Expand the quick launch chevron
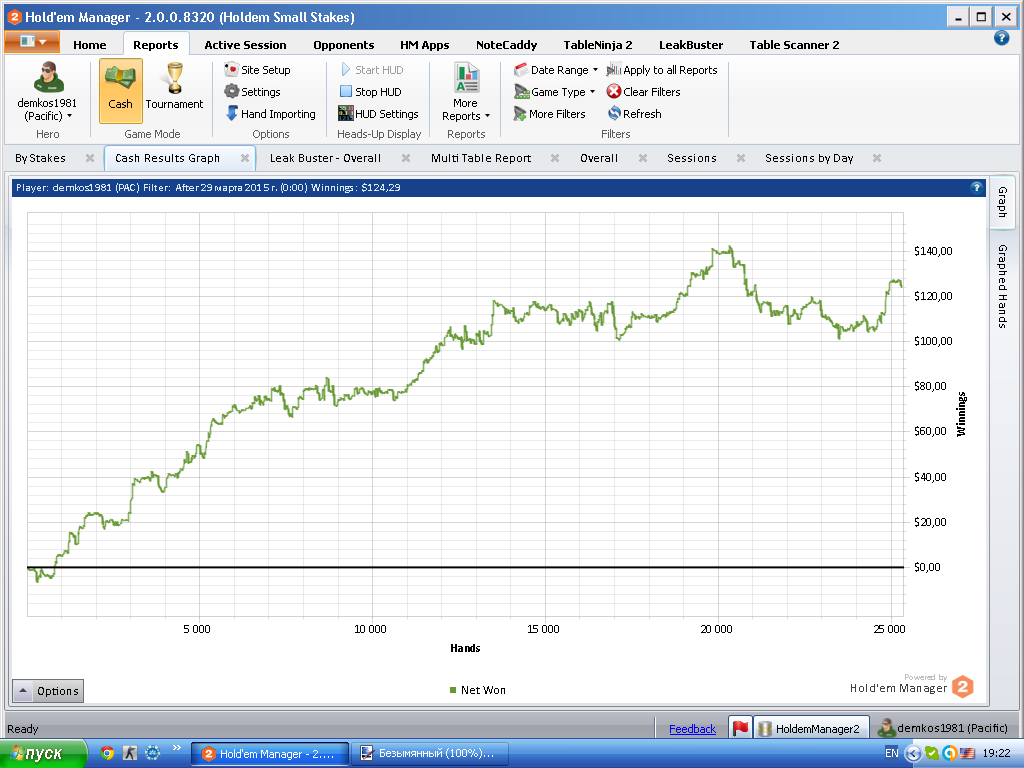This screenshot has width=1024, height=768. point(176,748)
